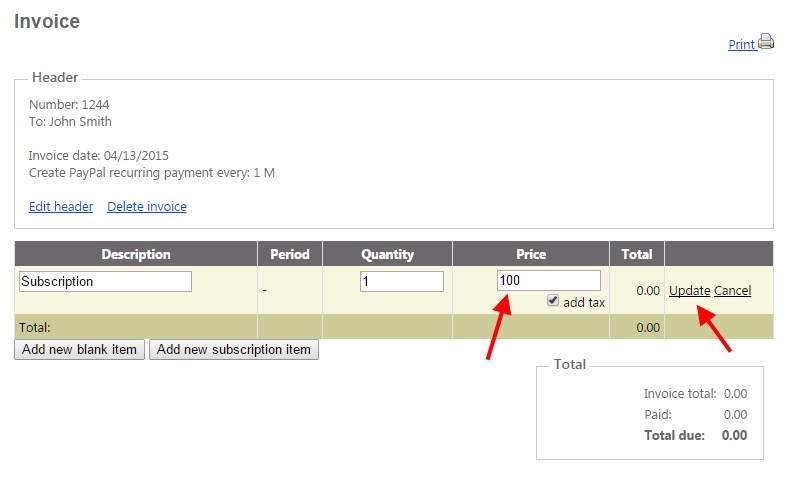
Task: Click the Total column header
Action: pyautogui.click(x=637, y=254)
